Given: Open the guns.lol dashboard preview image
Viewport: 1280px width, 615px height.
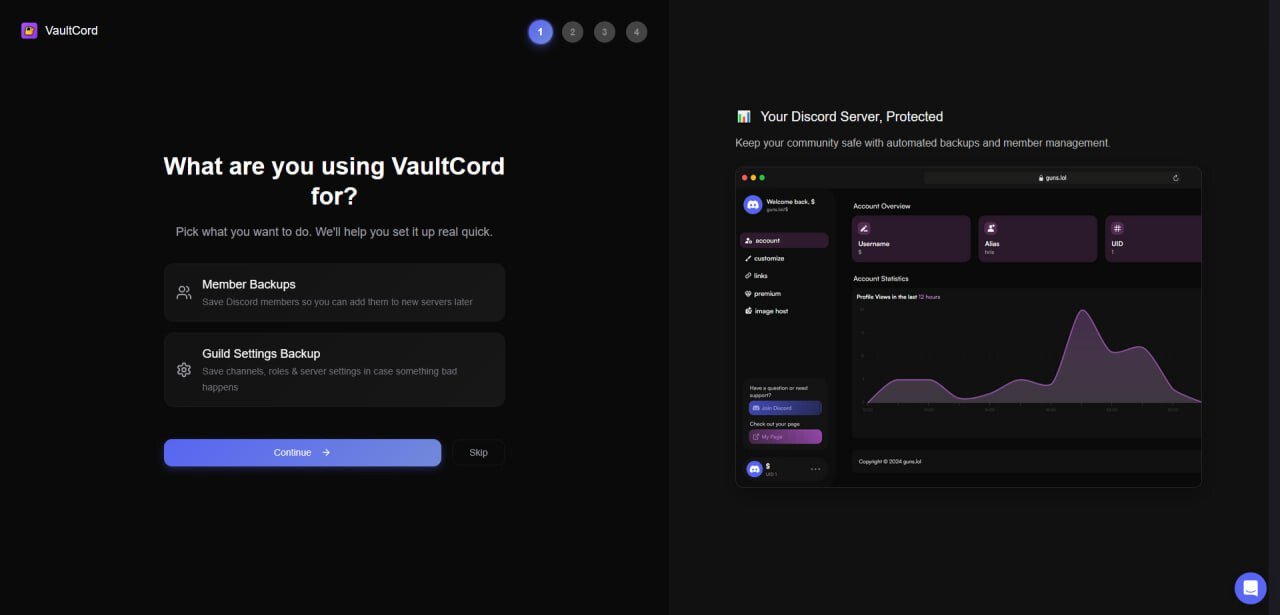Looking at the screenshot, I should (968, 327).
